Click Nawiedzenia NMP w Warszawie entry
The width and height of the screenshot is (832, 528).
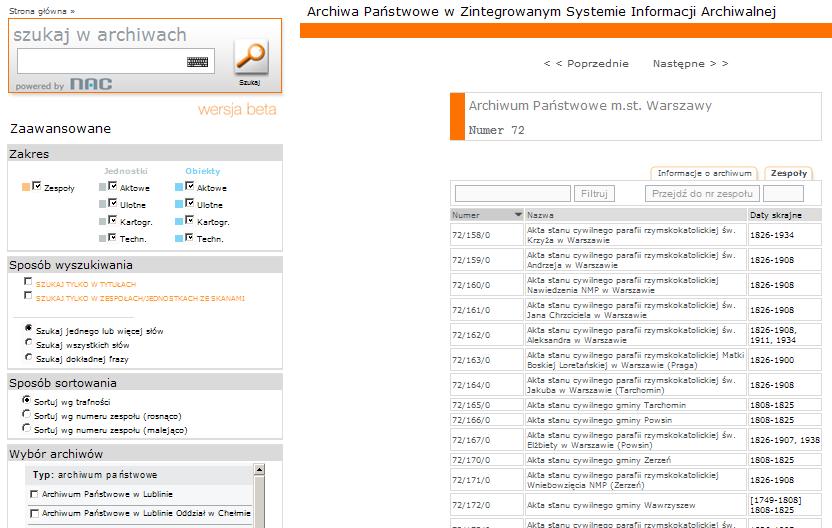pyautogui.click(x=622, y=285)
